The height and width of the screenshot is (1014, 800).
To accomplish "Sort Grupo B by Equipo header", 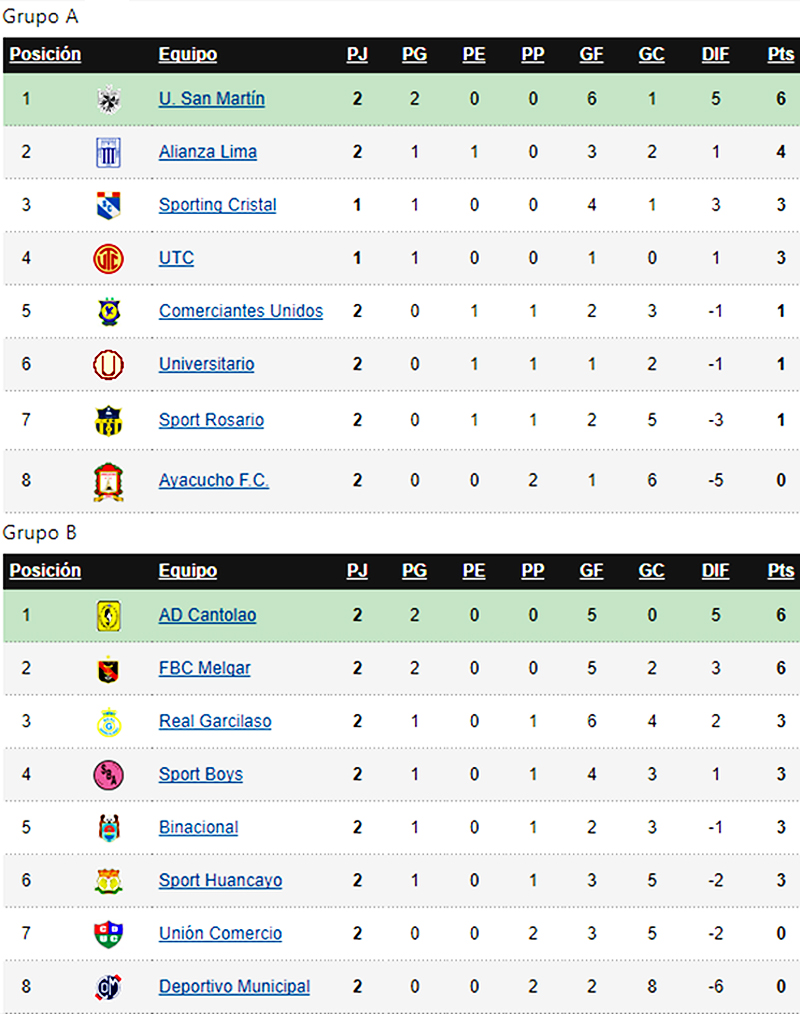I will click(x=188, y=570).
